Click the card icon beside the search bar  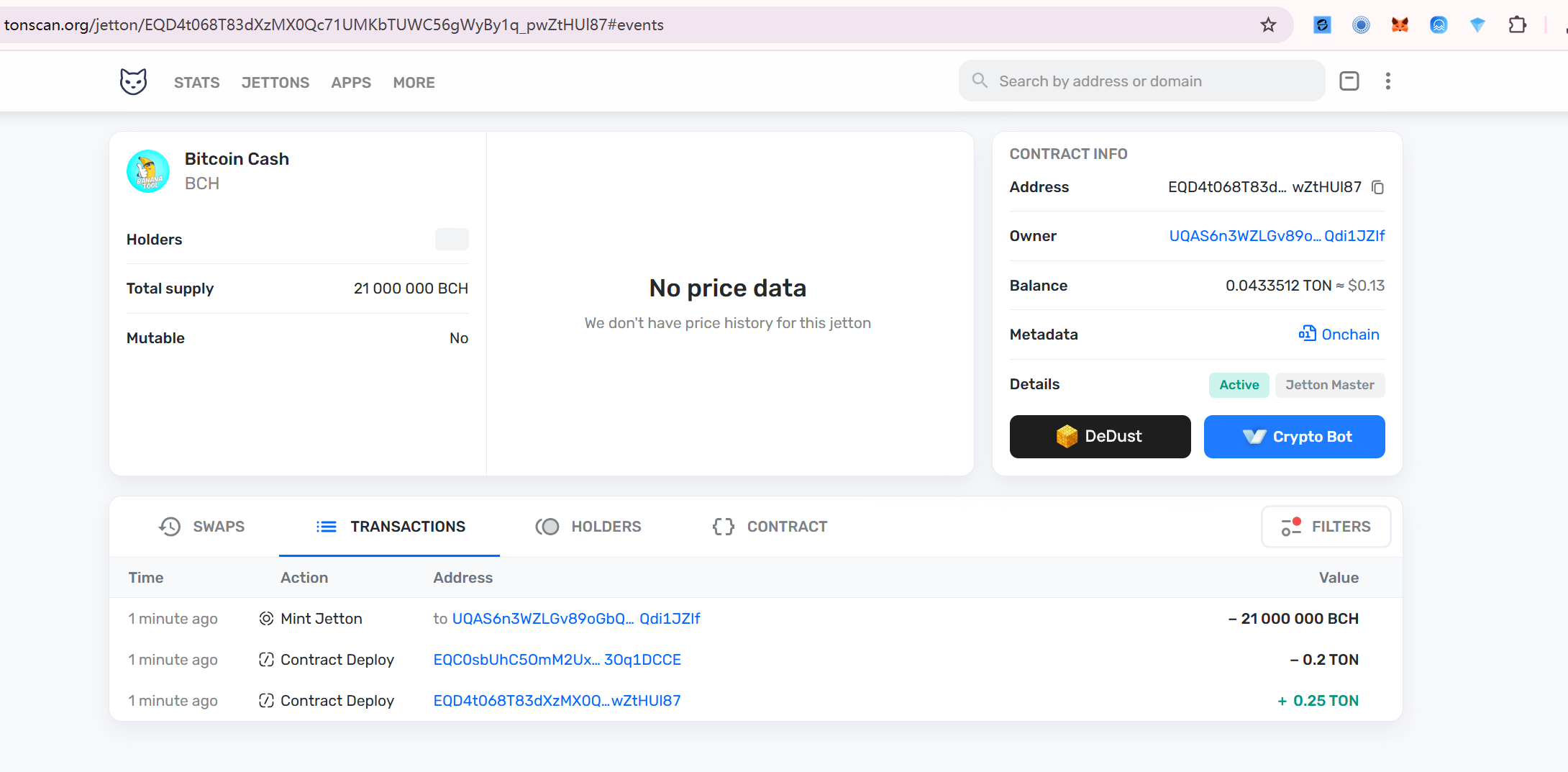pyautogui.click(x=1349, y=81)
